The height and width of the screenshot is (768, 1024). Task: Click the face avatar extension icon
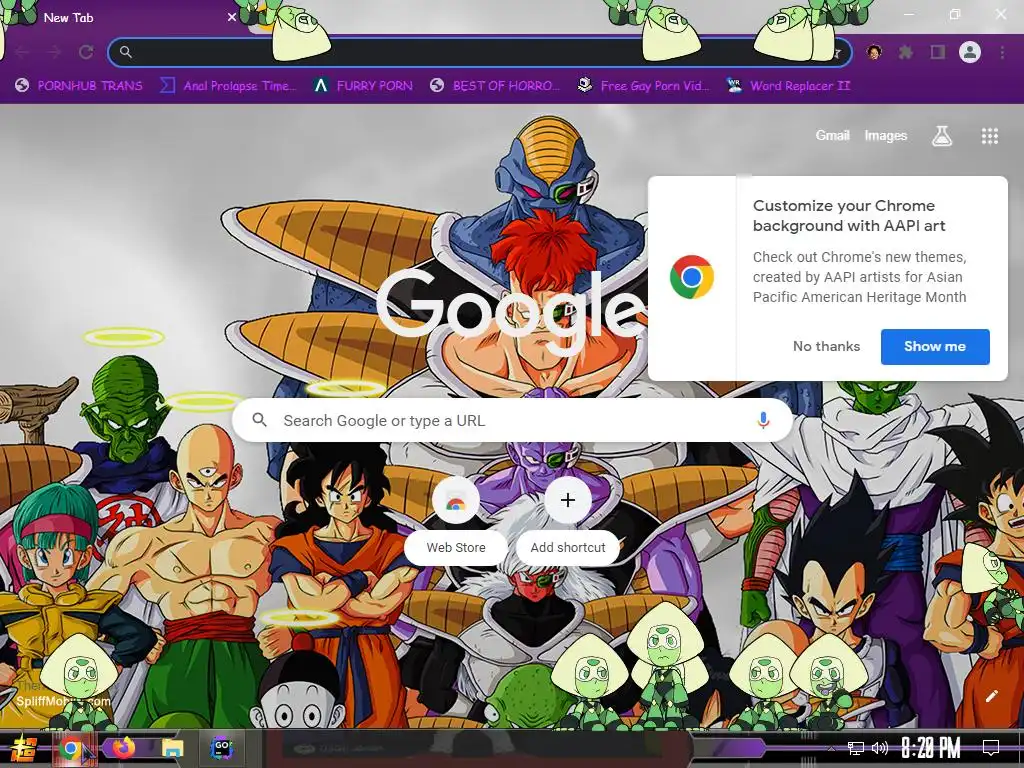coord(874,52)
